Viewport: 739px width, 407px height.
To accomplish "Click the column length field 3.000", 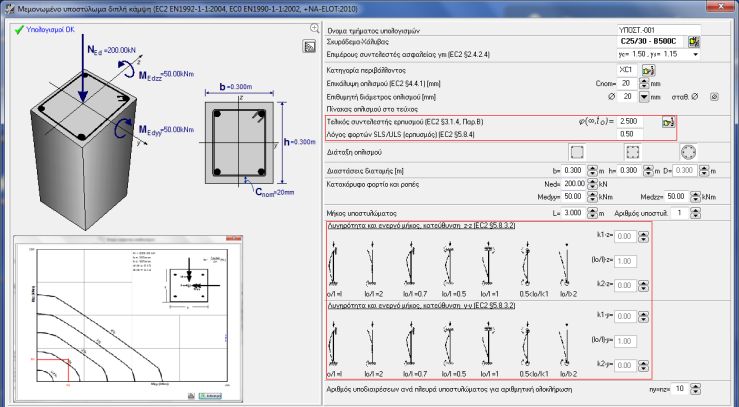I will pos(574,213).
